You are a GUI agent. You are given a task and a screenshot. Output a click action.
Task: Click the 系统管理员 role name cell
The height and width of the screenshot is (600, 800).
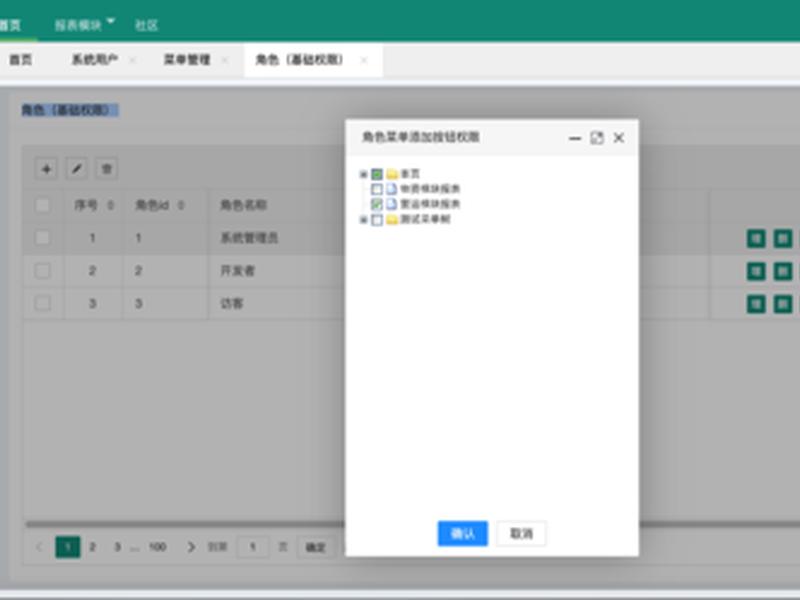[249, 238]
